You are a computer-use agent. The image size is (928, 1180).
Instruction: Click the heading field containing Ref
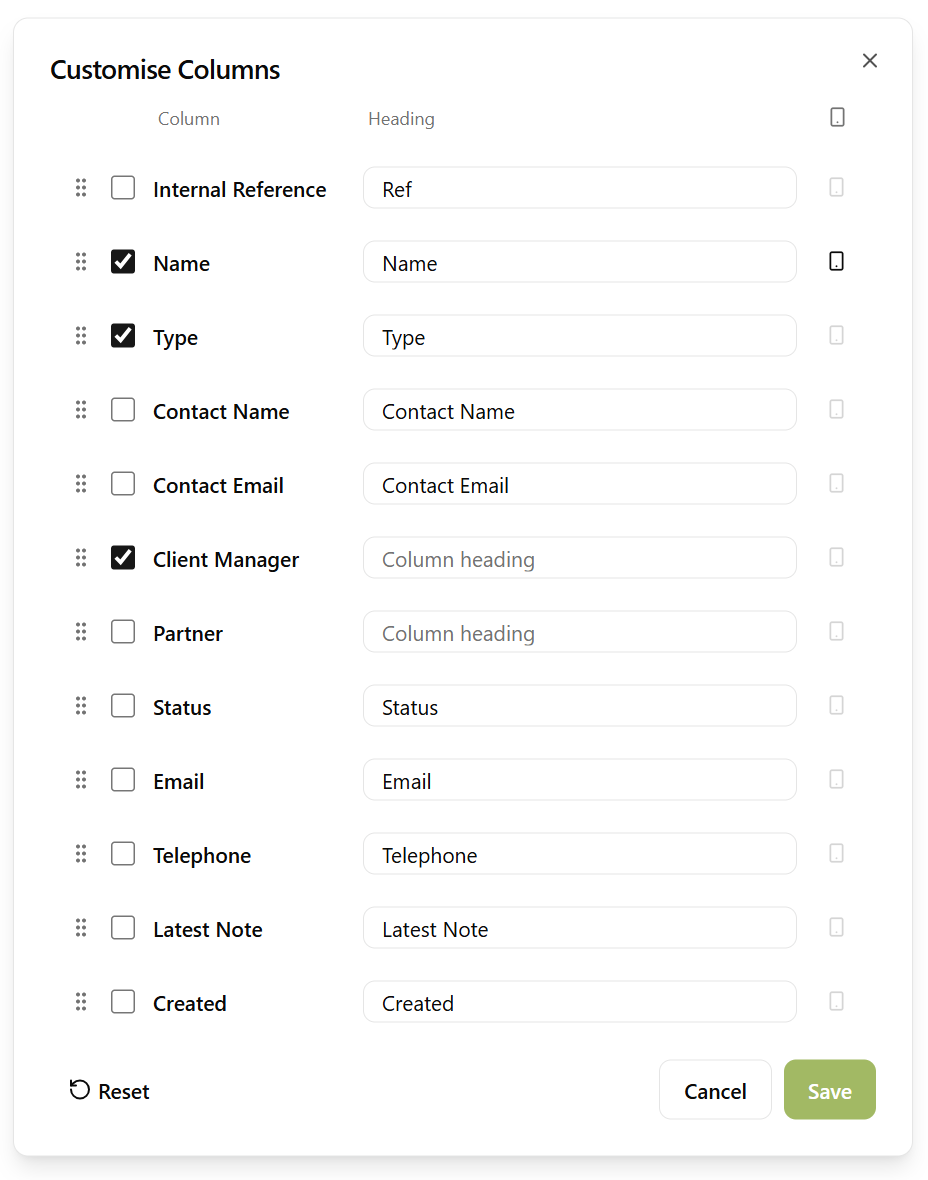tap(580, 188)
